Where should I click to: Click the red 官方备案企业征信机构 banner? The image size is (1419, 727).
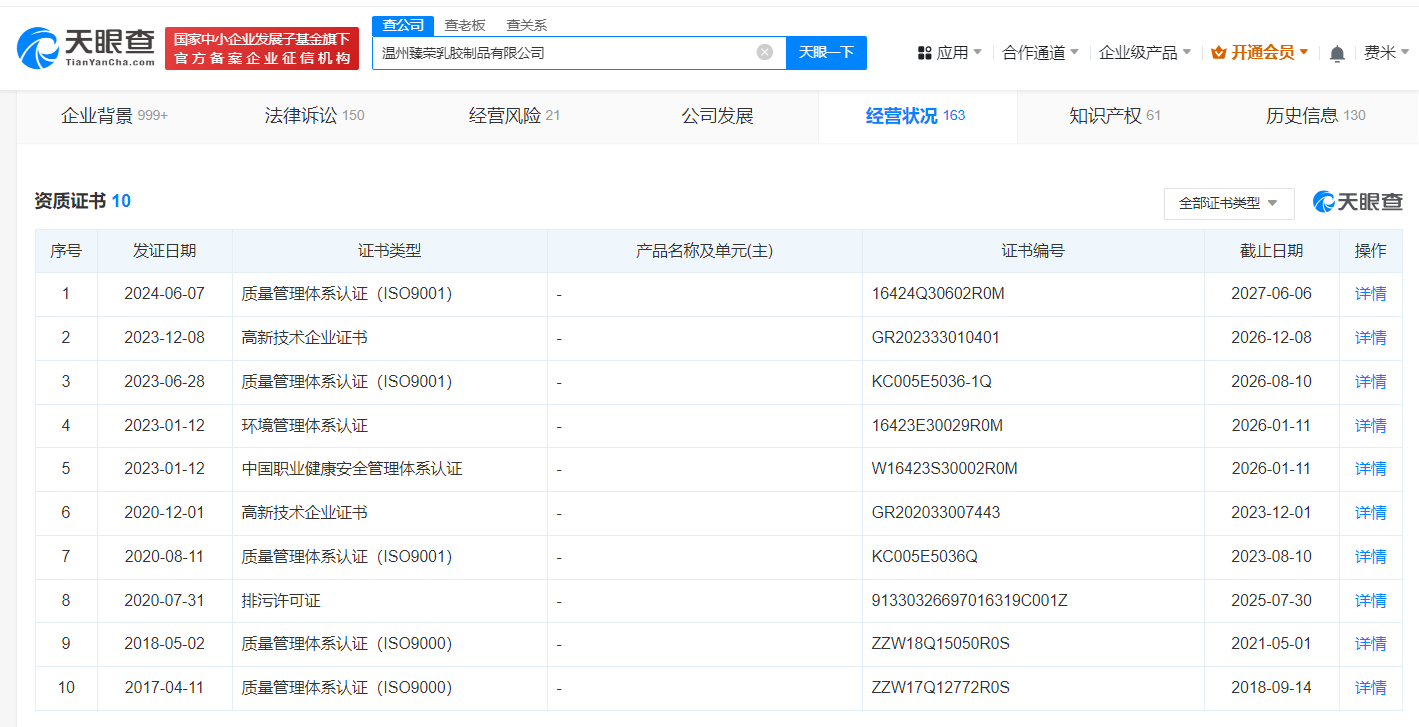[x=262, y=49]
